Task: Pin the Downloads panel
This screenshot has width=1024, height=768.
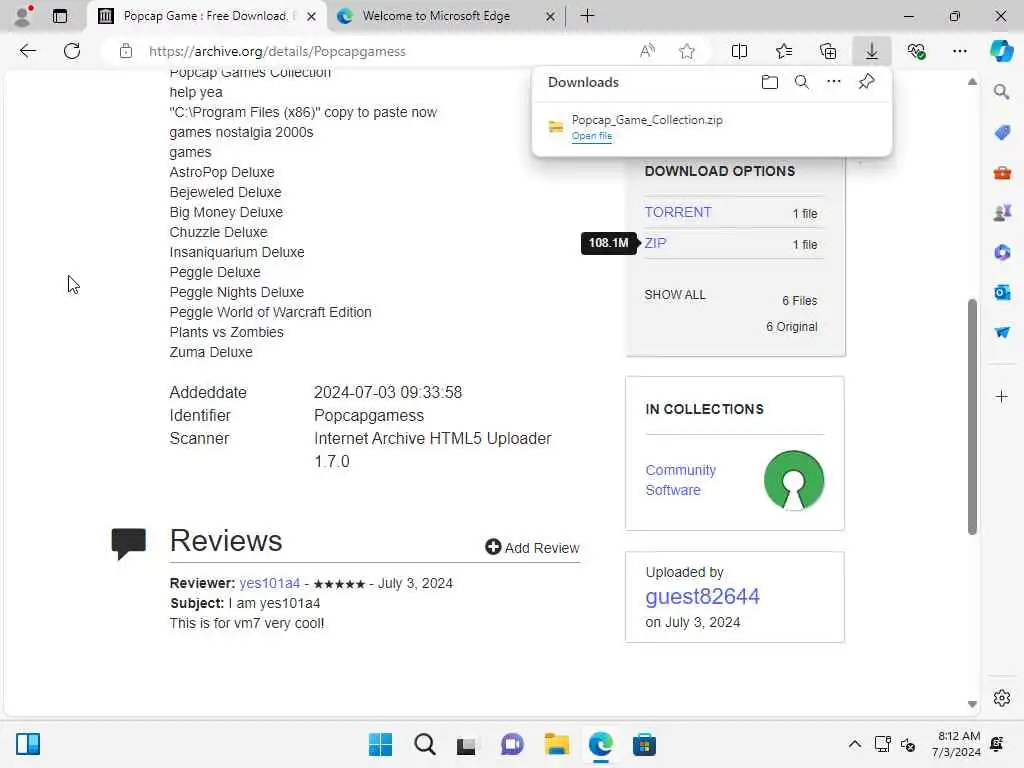Action: [866, 82]
